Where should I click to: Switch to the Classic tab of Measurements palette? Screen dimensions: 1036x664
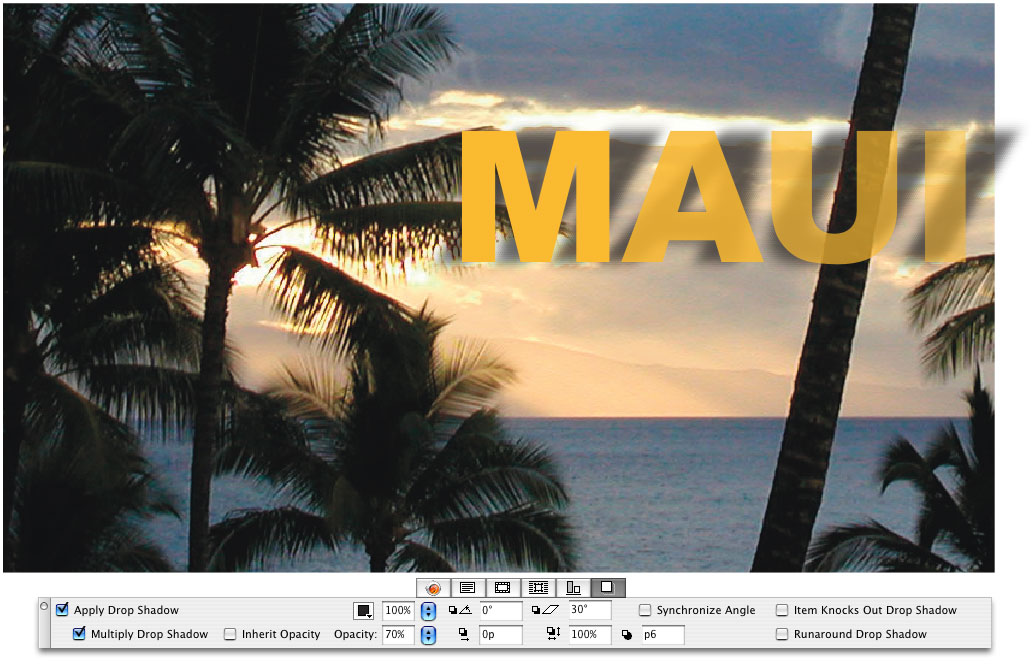pyautogui.click(x=433, y=587)
